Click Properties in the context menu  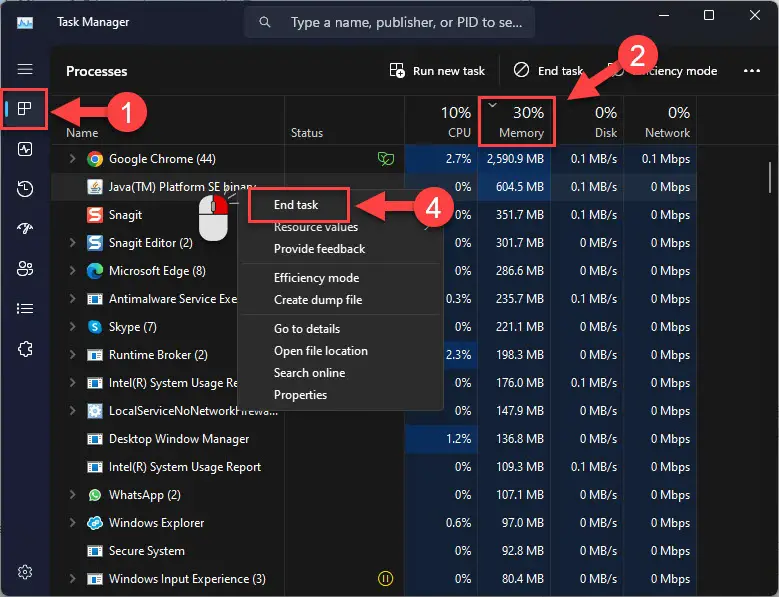[300, 395]
